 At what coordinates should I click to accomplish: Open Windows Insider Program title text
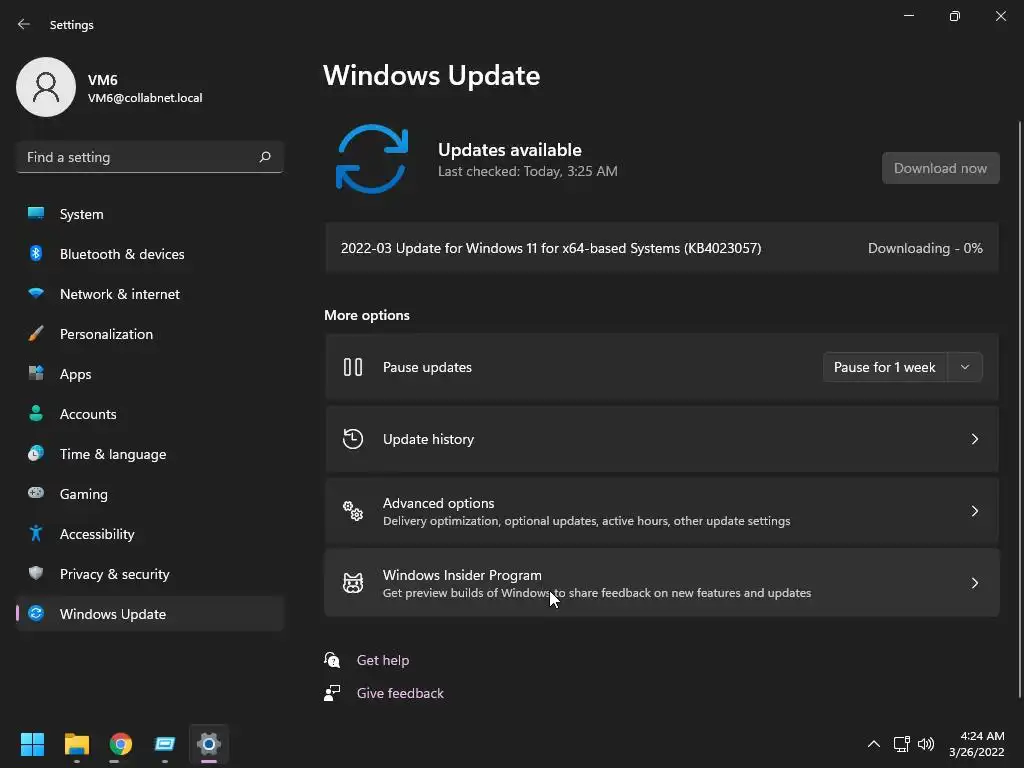tap(462, 575)
